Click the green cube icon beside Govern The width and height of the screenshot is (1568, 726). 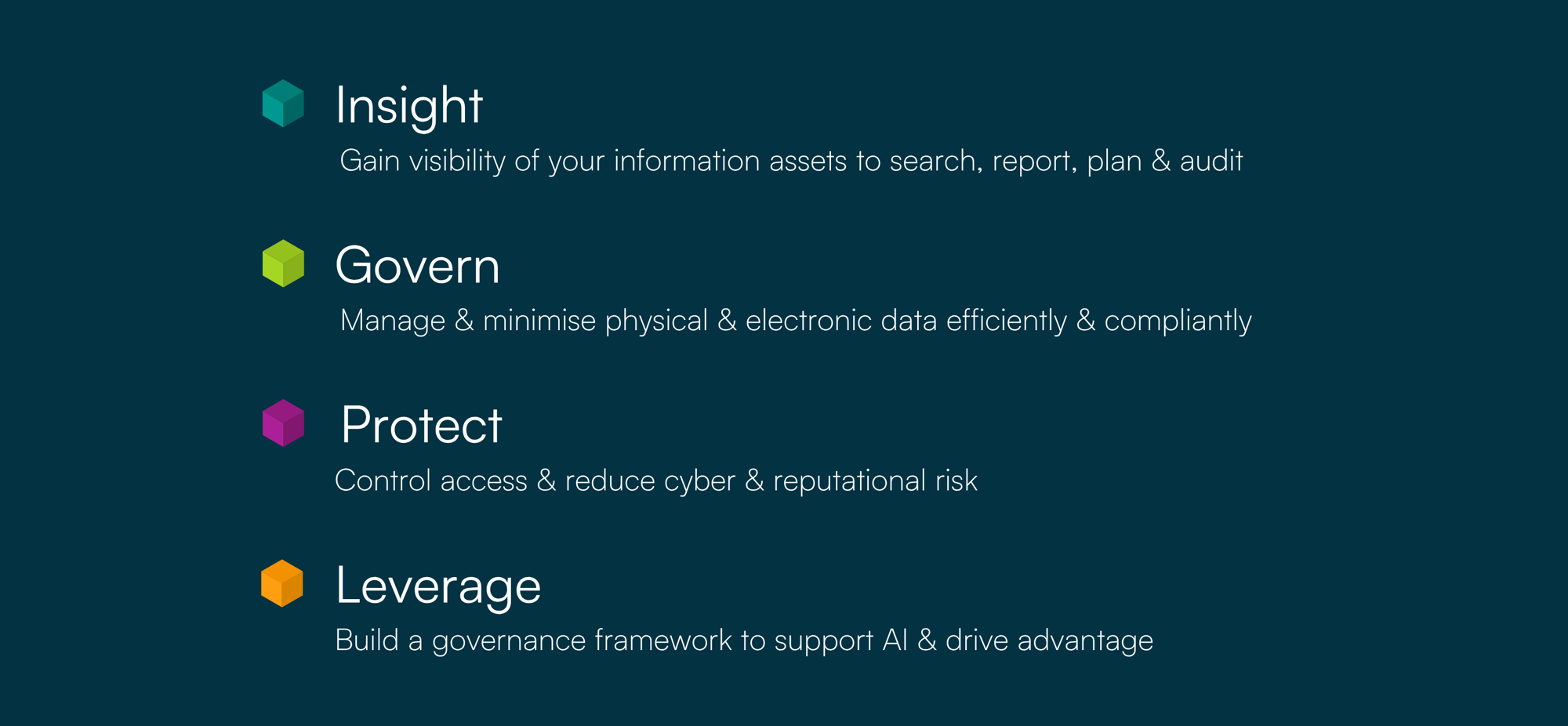click(x=283, y=263)
